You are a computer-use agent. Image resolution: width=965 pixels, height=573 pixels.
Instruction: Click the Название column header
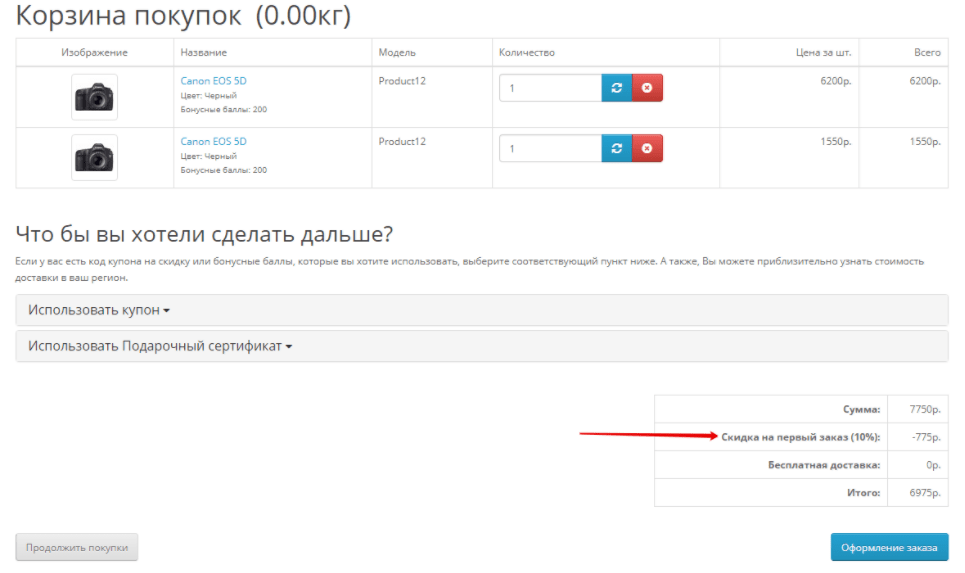204,52
